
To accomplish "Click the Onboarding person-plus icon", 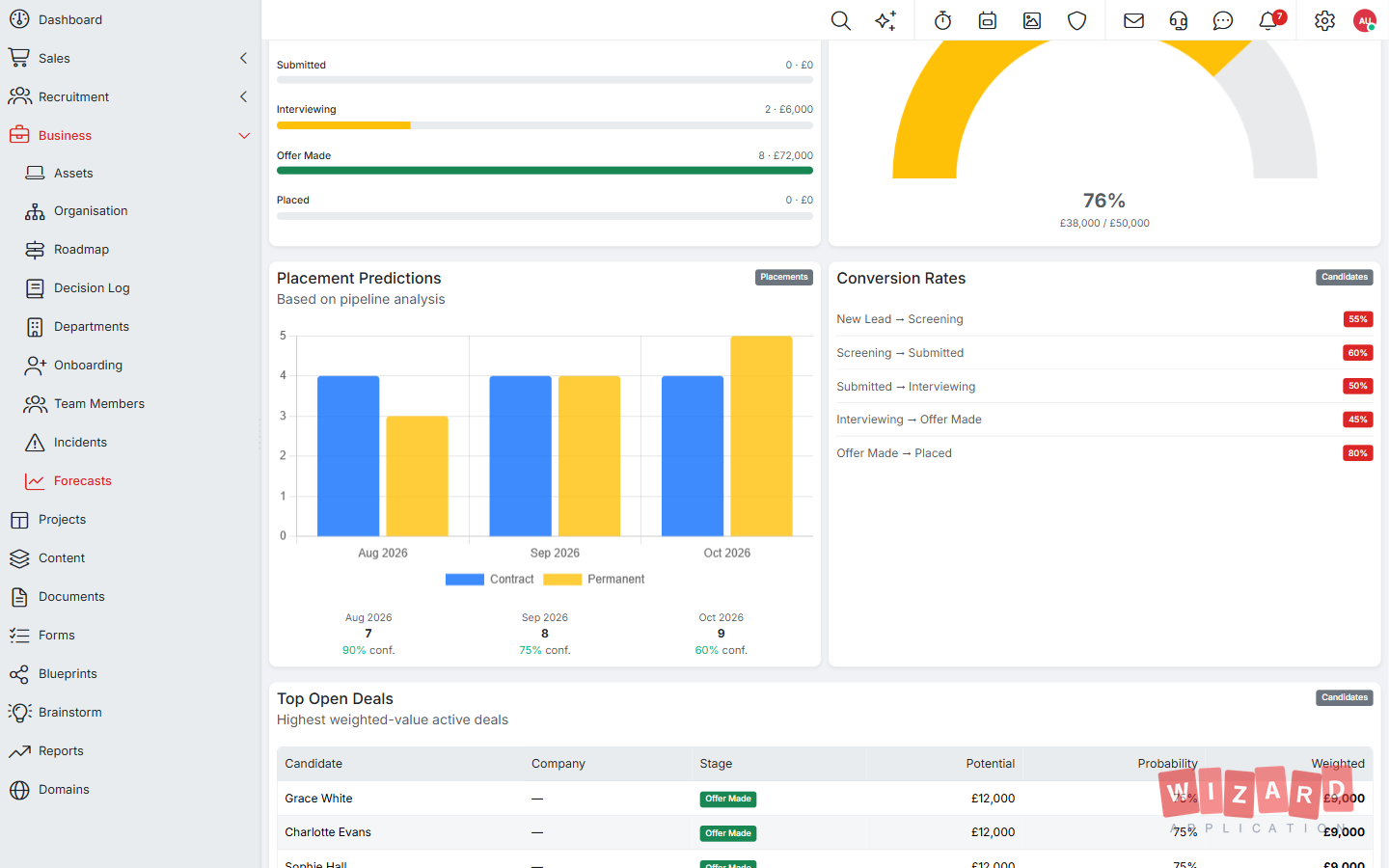I will click(x=35, y=366).
